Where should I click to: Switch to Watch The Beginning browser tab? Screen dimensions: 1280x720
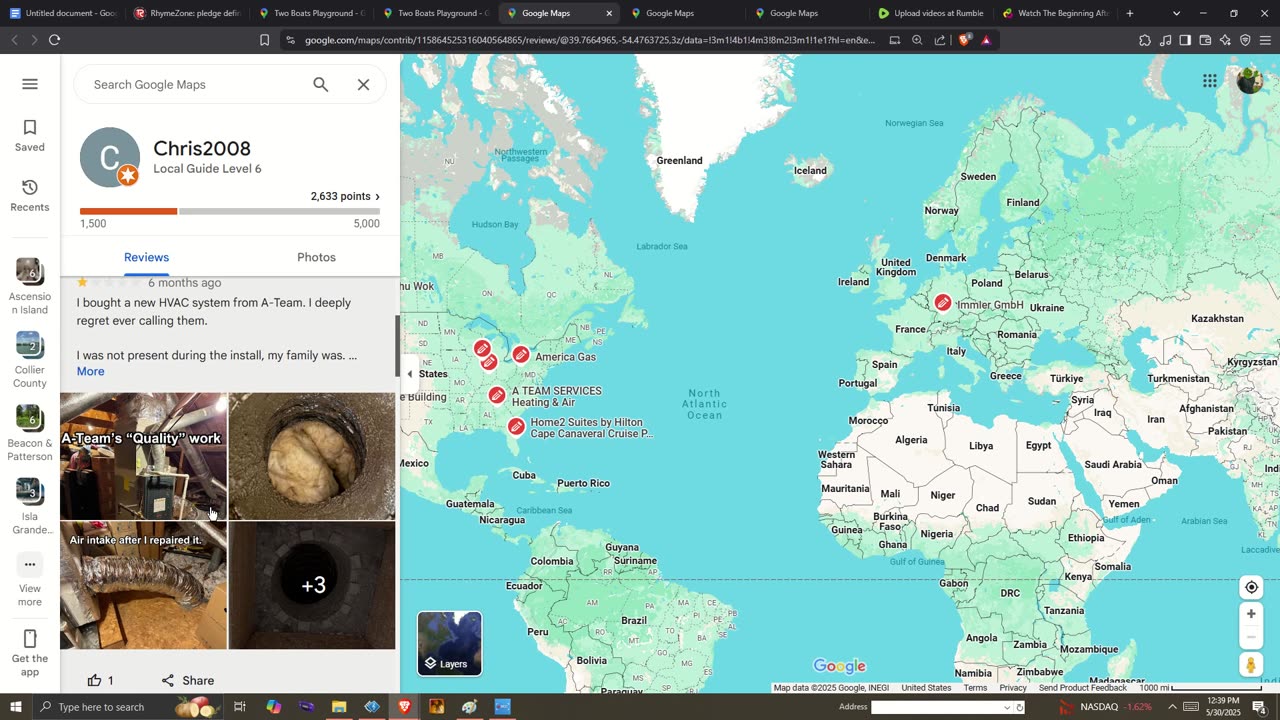pos(1054,13)
